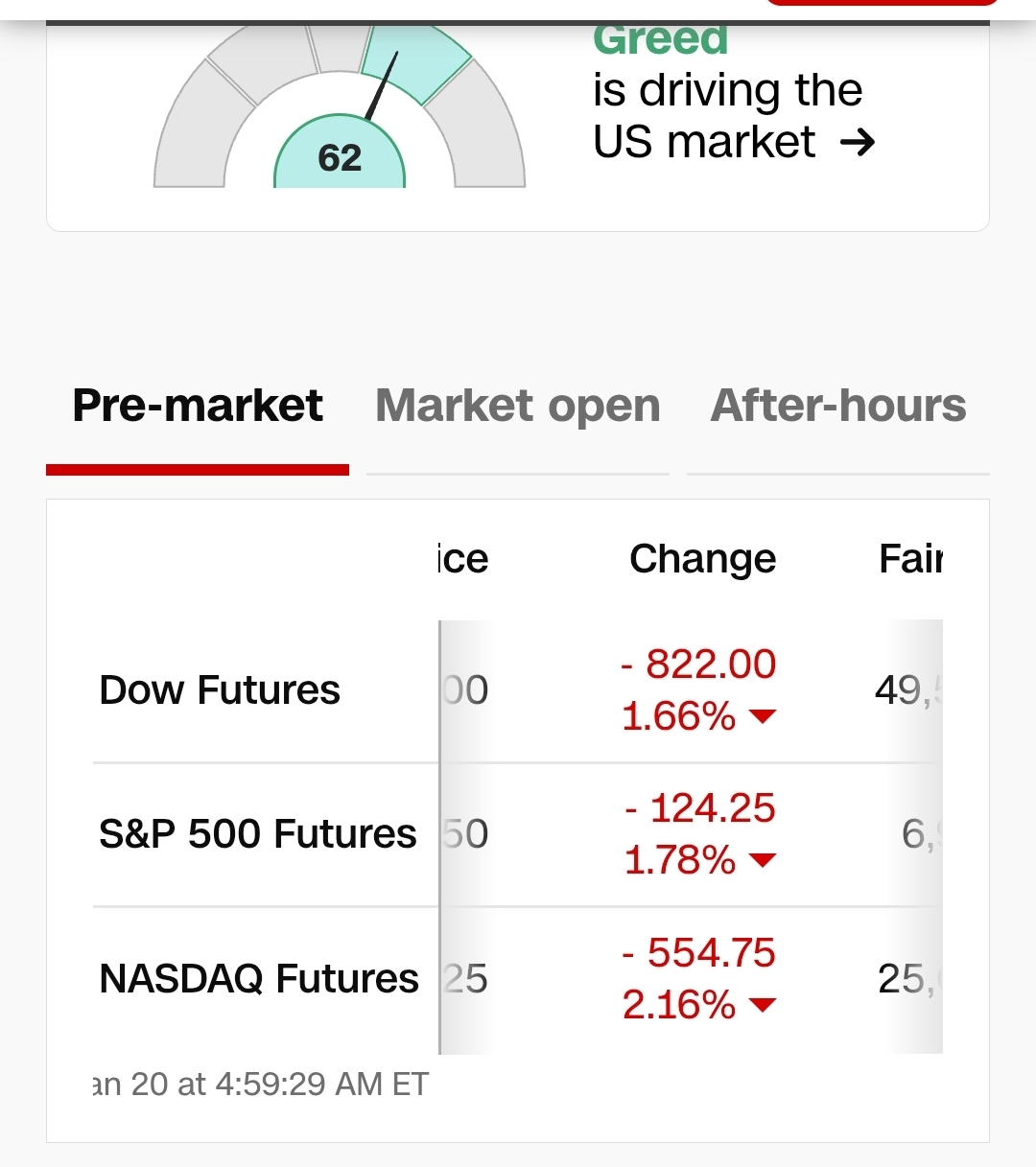Open the After-hours tab
The image size is (1036, 1167).
pyautogui.click(x=838, y=406)
